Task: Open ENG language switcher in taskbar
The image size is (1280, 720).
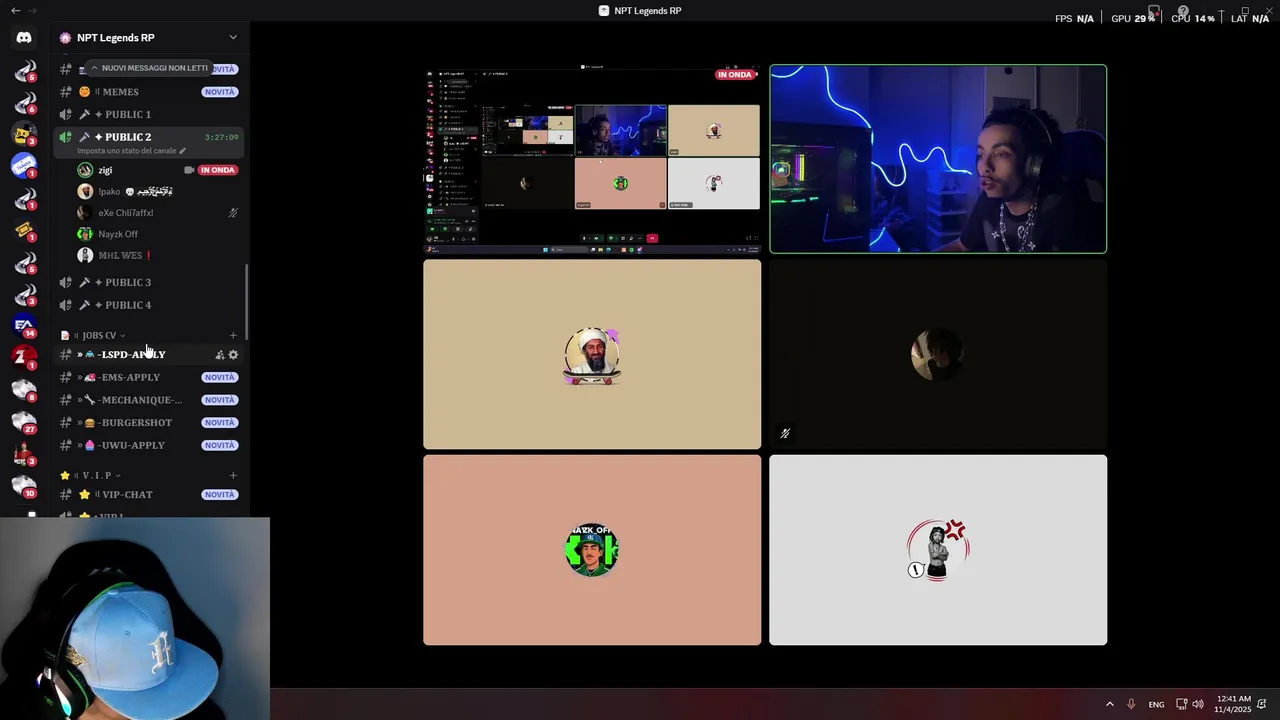Action: tap(1156, 704)
